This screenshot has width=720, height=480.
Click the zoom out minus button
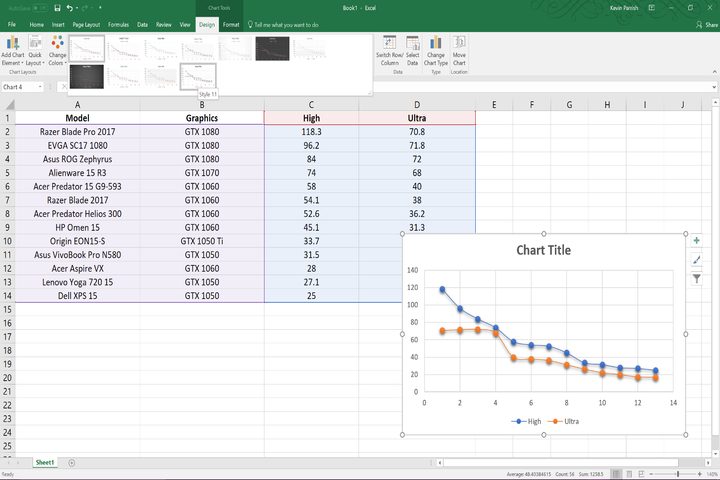[651, 474]
